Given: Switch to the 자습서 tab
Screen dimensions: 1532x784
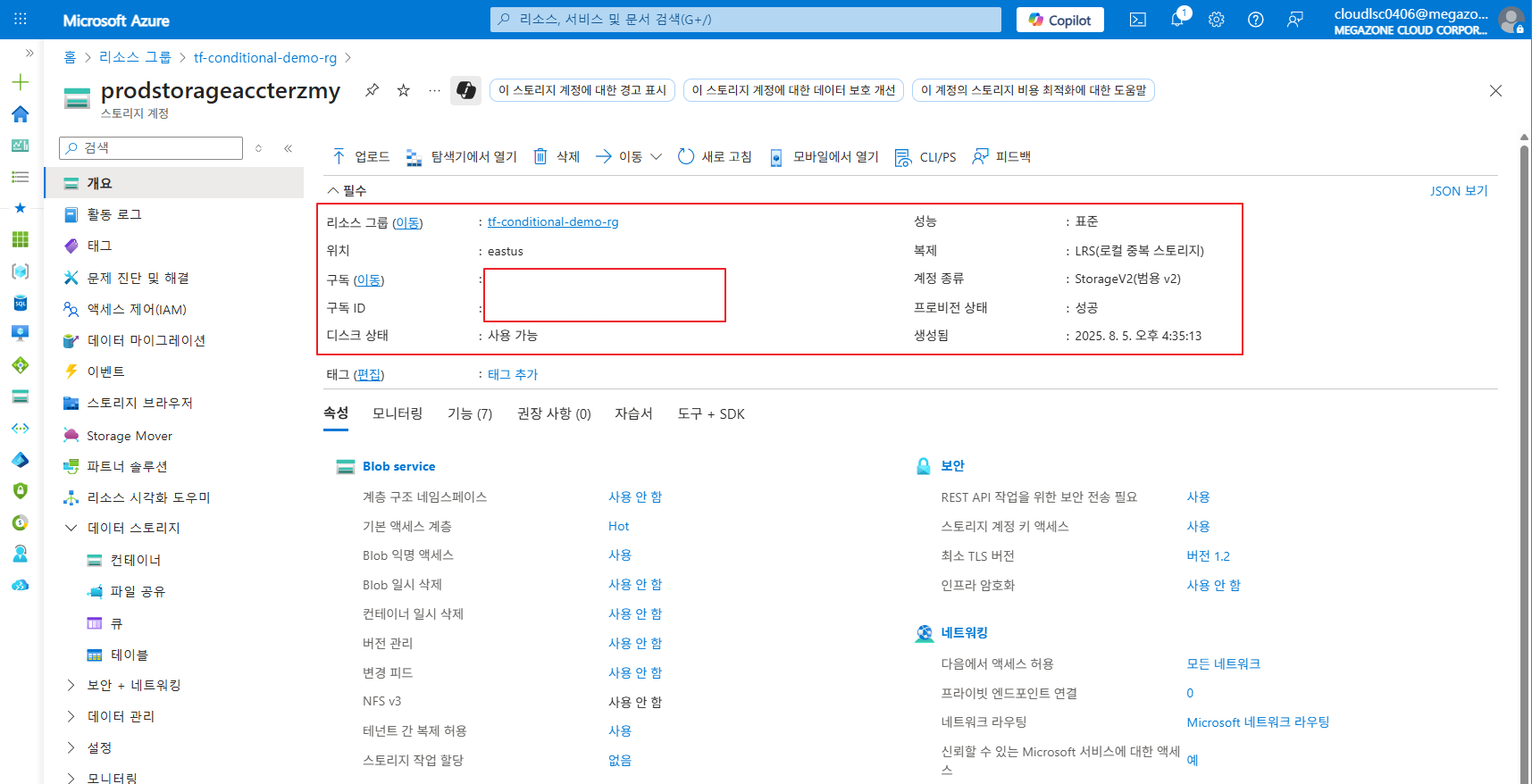Looking at the screenshot, I should click(633, 413).
